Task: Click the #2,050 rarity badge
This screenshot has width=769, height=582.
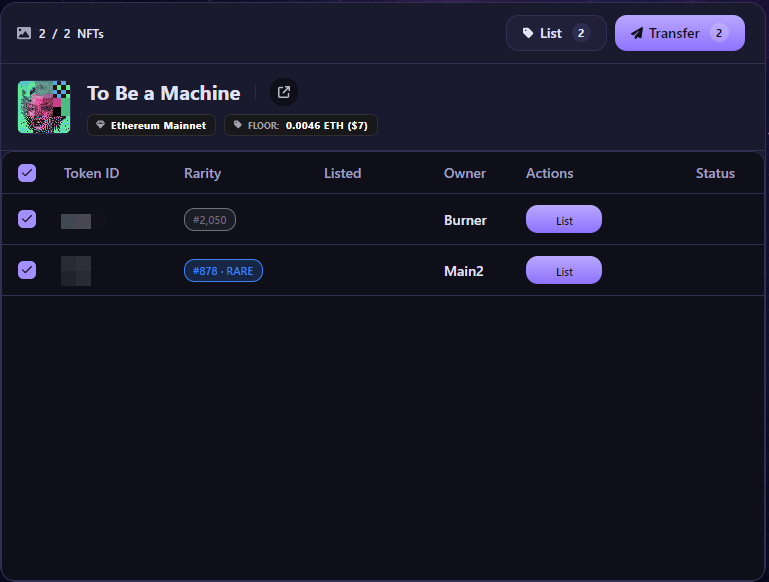Action: 210,220
